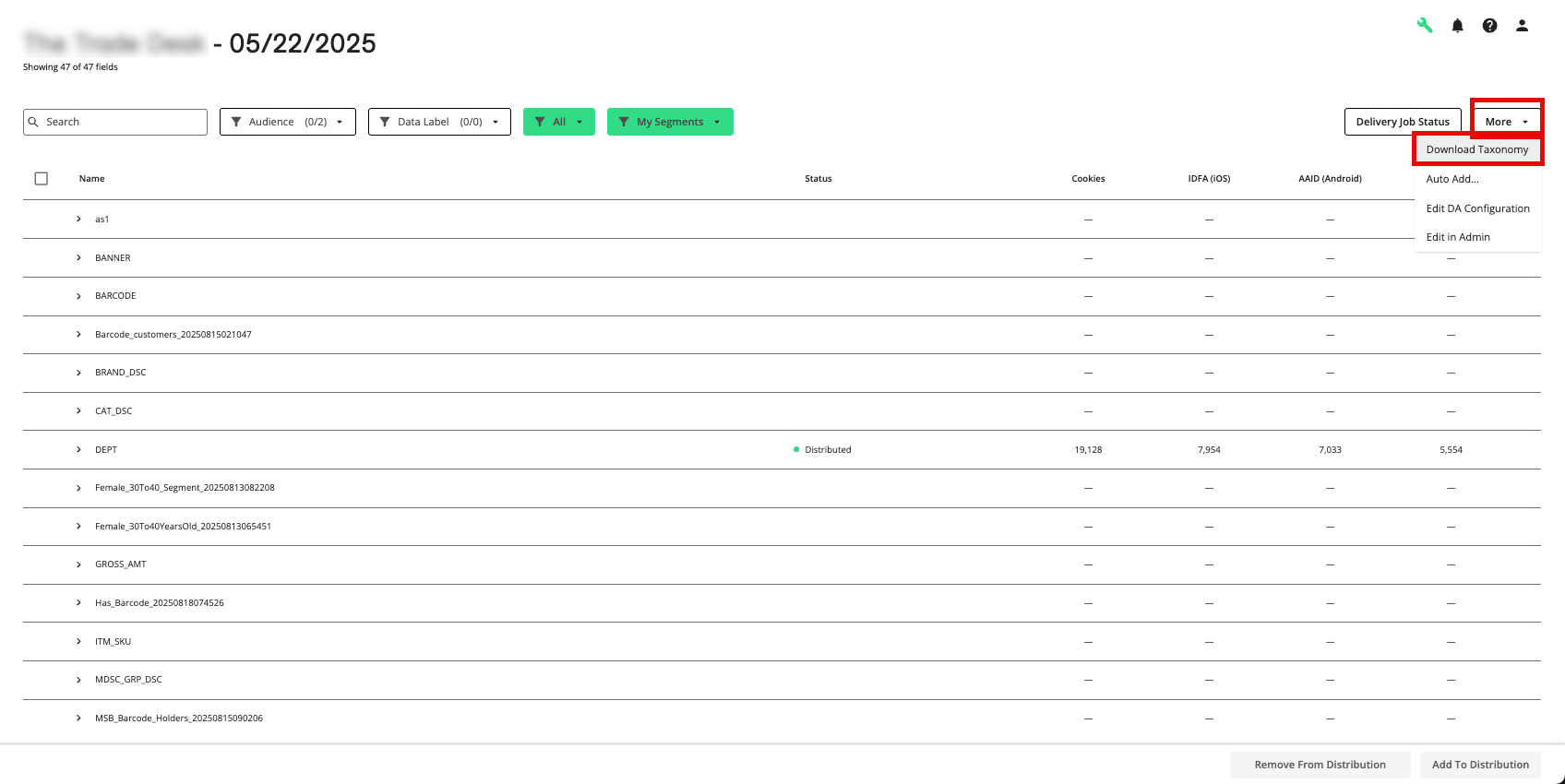This screenshot has height=784, width=1565.
Task: Click the magnifier icon in Search box
Action: tap(34, 122)
